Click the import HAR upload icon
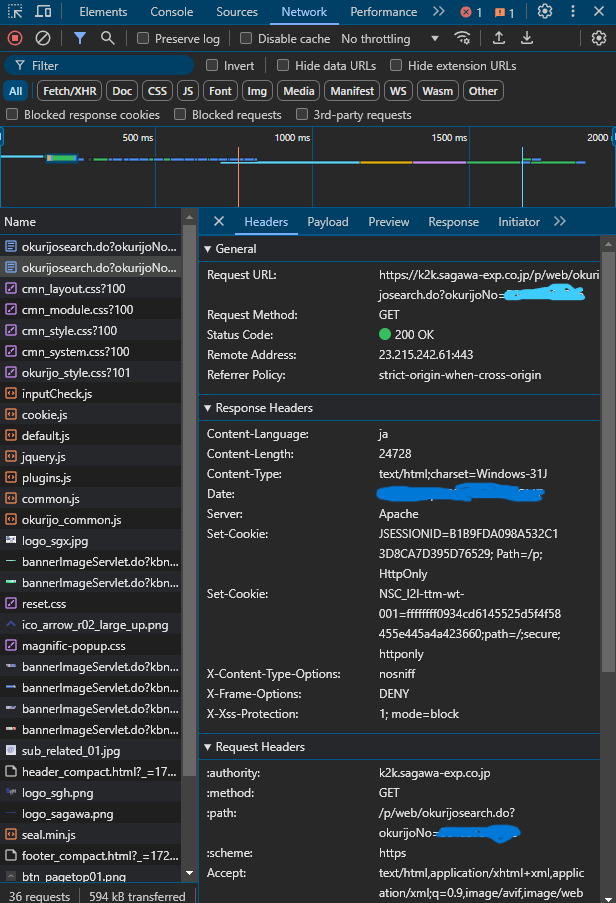The width and height of the screenshot is (616, 903). [498, 38]
